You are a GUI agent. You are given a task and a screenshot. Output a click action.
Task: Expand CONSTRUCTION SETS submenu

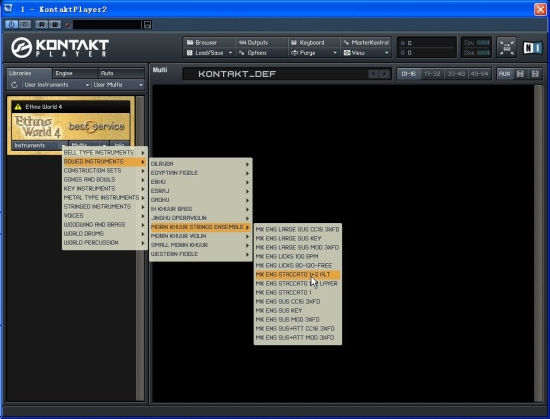(104, 170)
